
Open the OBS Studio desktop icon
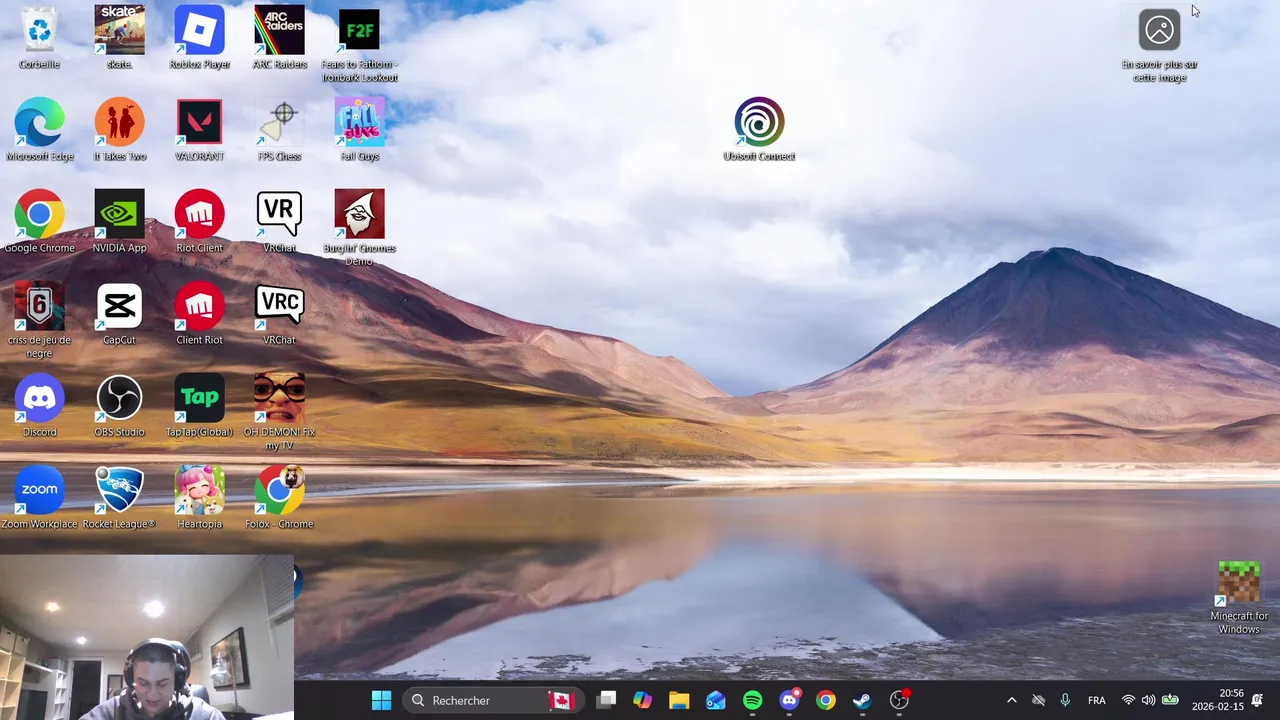119,406
